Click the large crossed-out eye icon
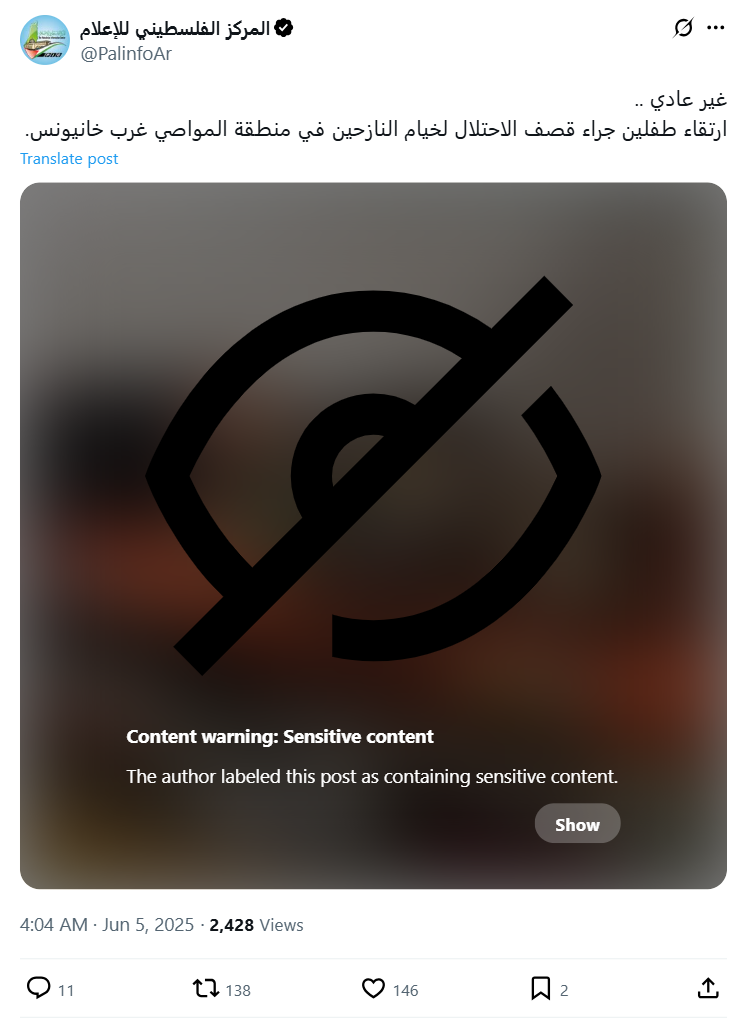 (x=373, y=476)
